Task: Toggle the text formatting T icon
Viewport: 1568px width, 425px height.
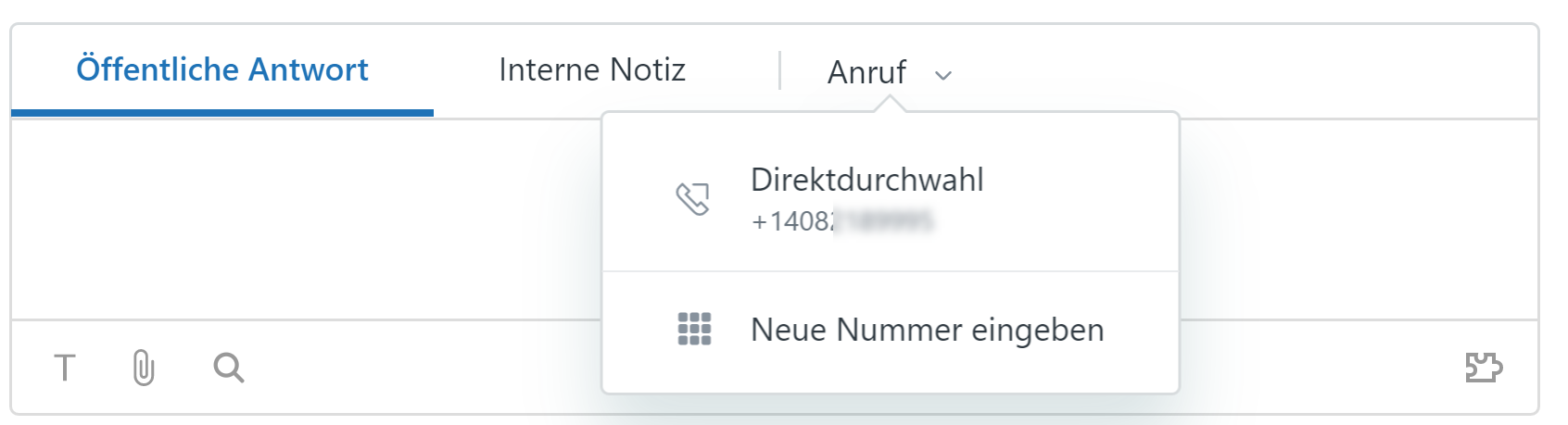Action: (64, 368)
